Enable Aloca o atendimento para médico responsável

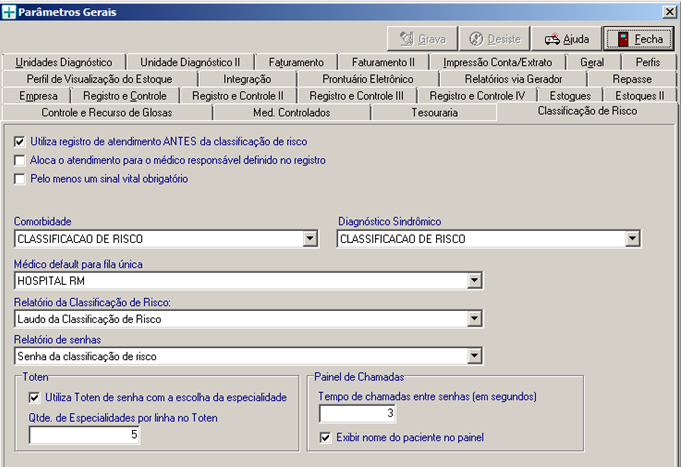point(20,160)
